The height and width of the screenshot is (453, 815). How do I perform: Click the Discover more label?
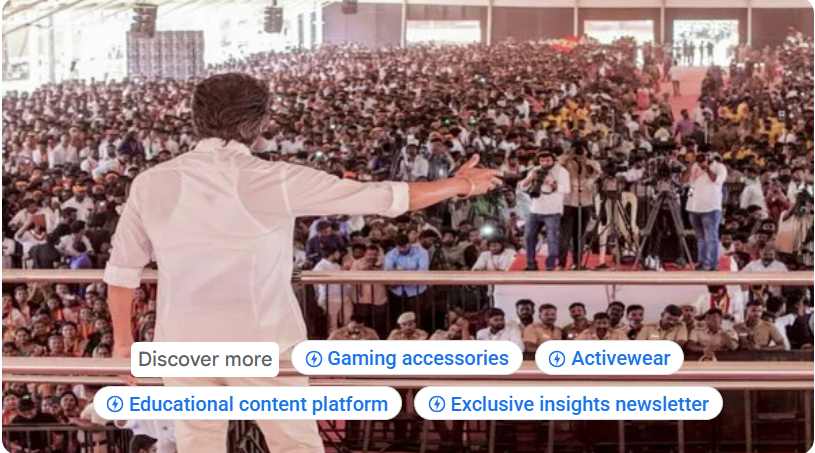pos(205,359)
